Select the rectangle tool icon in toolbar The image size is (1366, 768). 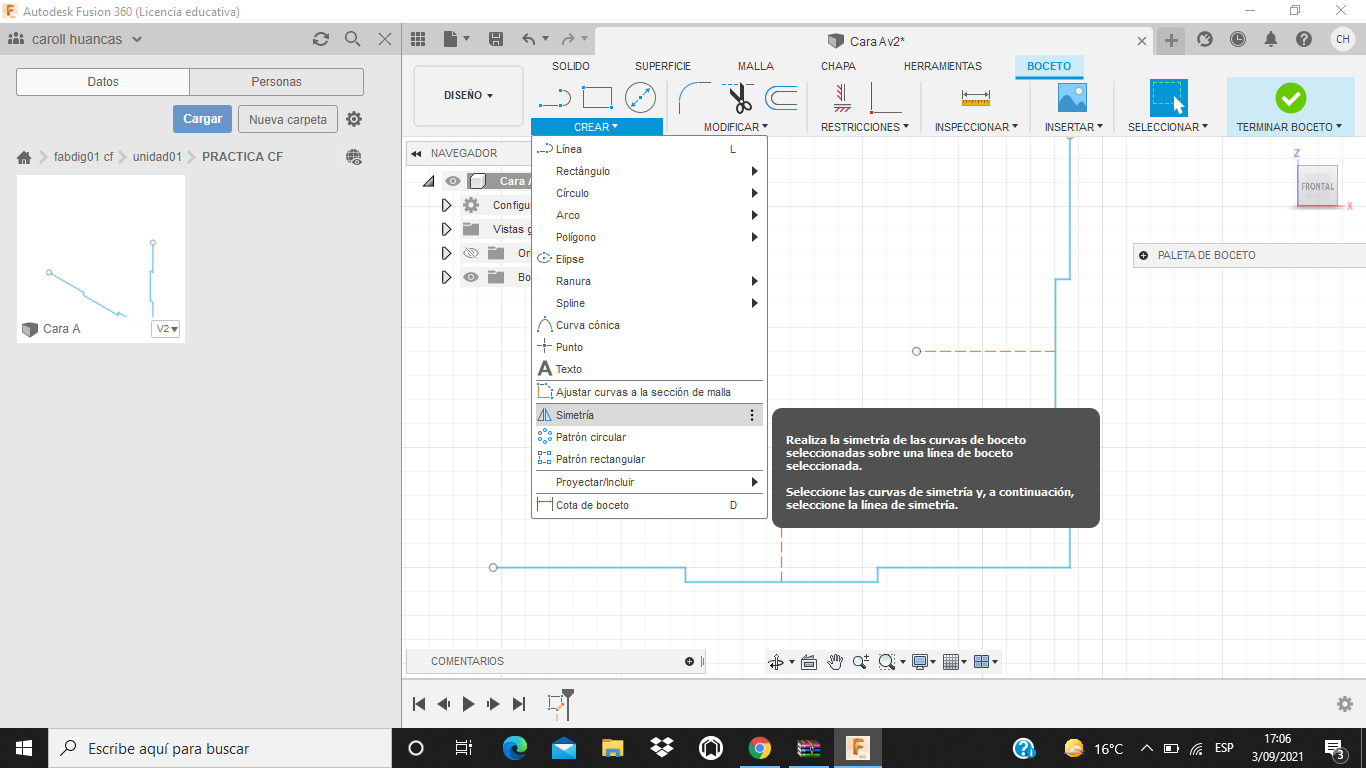pos(597,97)
